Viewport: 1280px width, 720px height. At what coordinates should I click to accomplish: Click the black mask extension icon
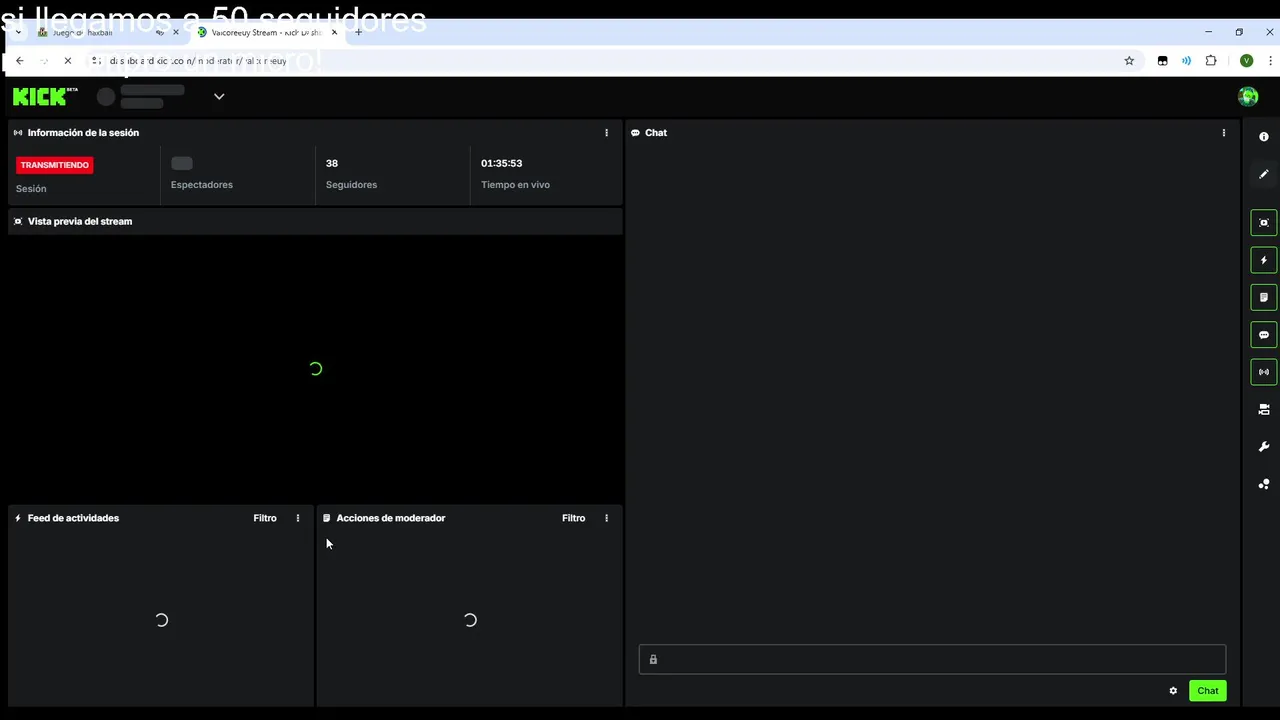[x=1162, y=61]
